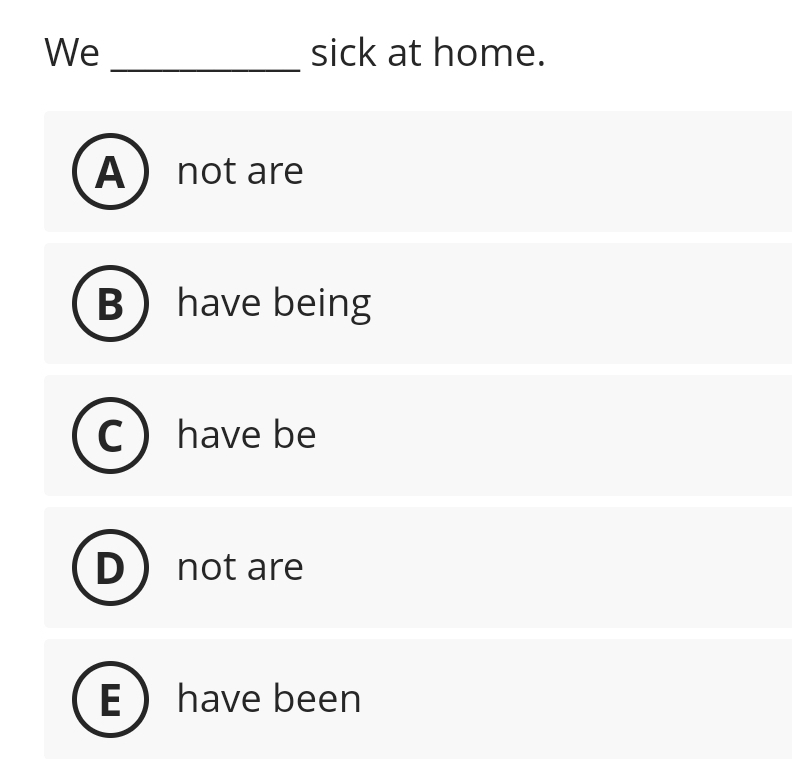This screenshot has height=759, width=792.
Task: Click "sick at home." in the question
Action: point(428,52)
